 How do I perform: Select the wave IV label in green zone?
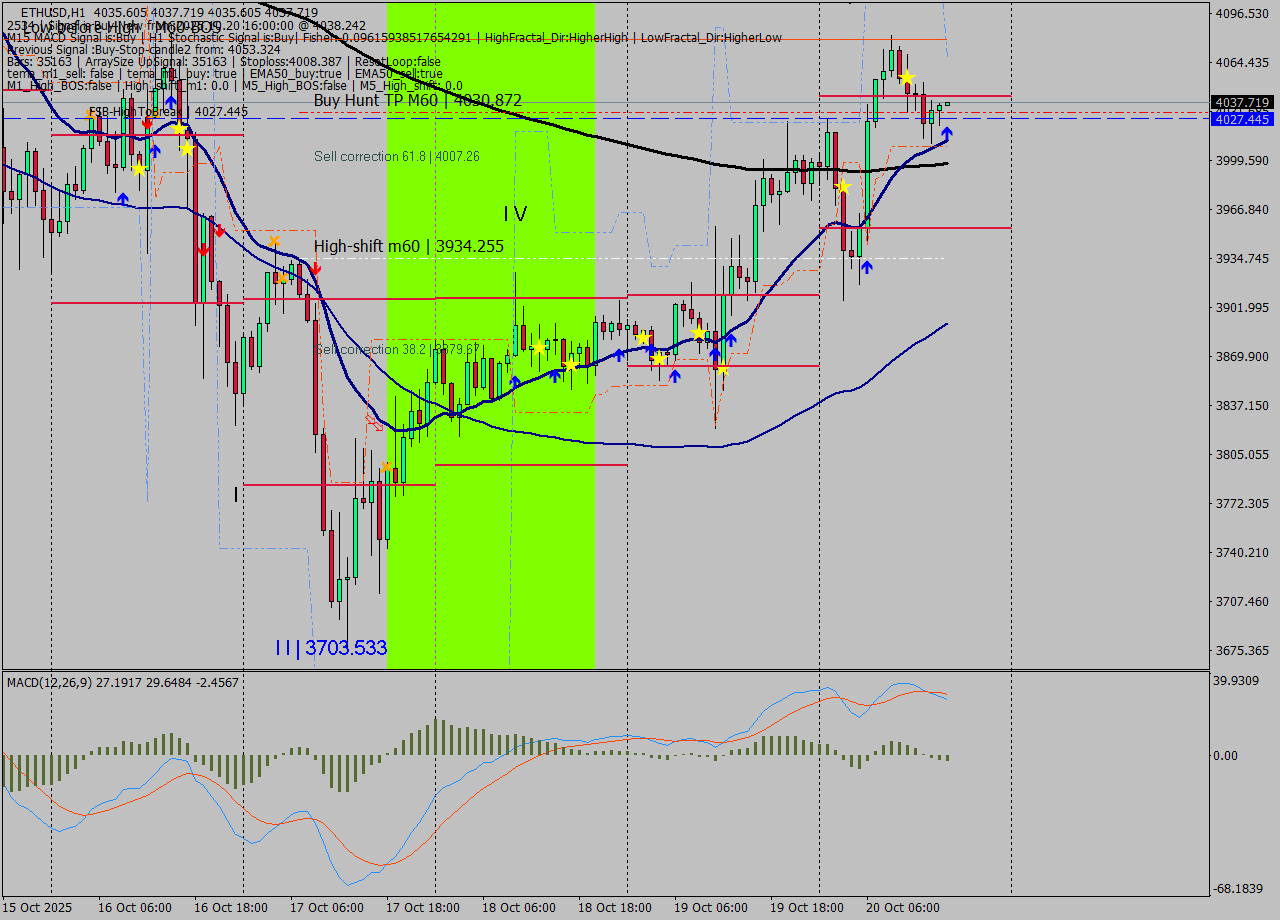coord(514,214)
